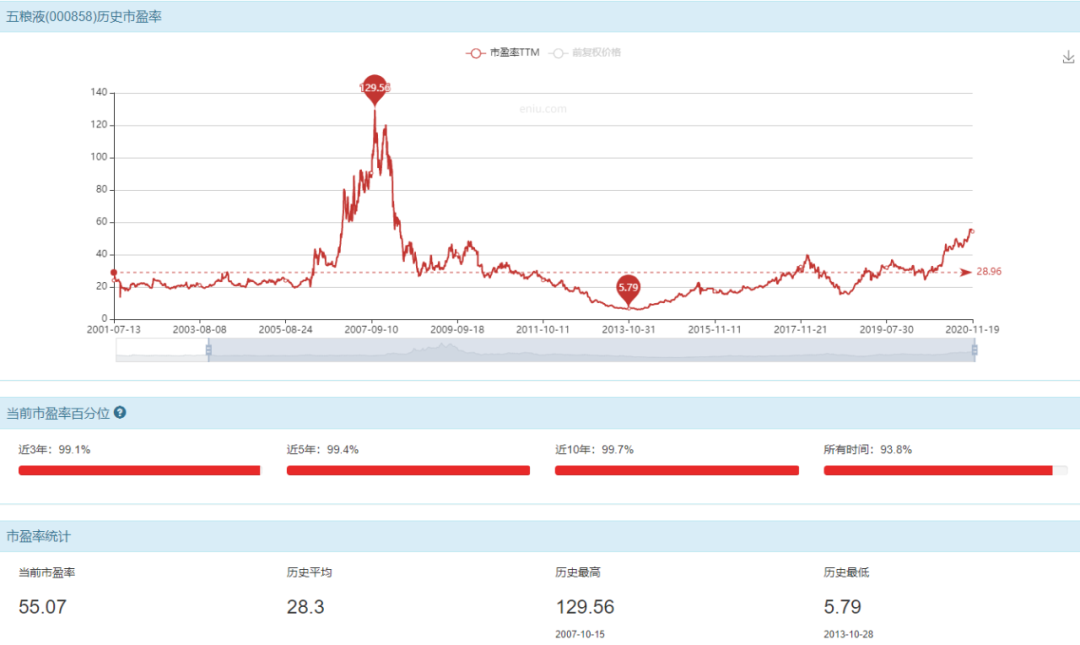Select the current PE value 55.07
Image resolution: width=1080 pixels, height=645 pixels.
(43, 607)
